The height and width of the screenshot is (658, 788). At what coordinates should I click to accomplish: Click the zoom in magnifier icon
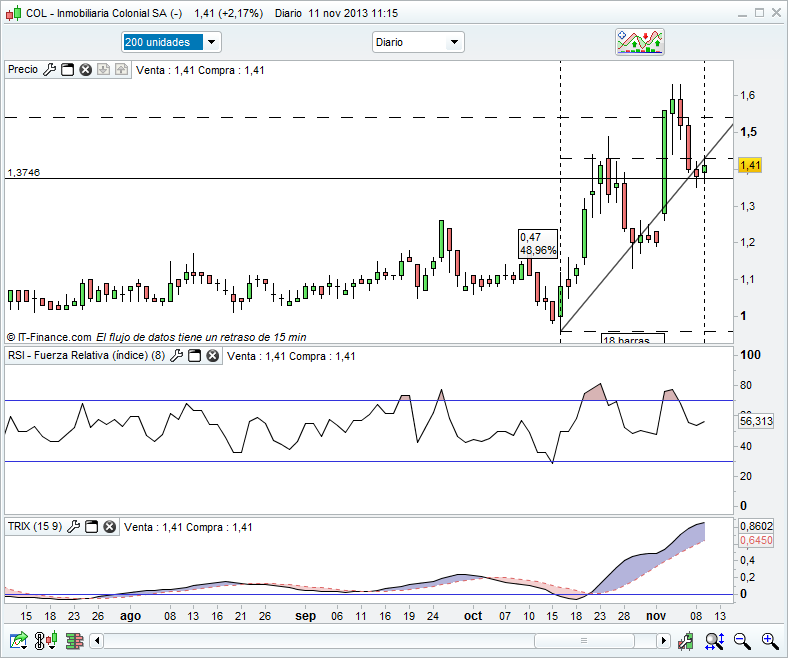pos(768,640)
